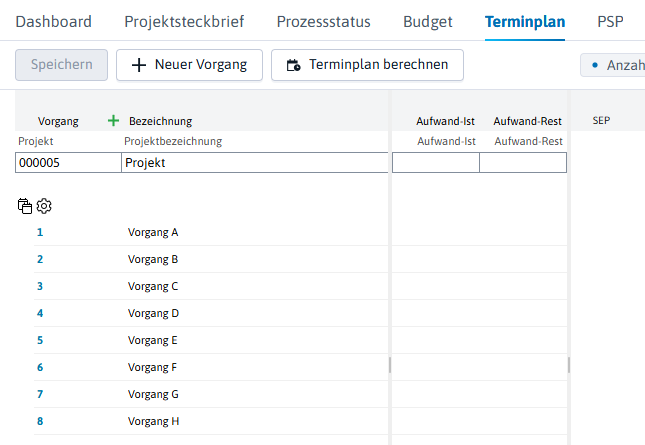Click the green plus icon beside Vorgang

(113, 121)
